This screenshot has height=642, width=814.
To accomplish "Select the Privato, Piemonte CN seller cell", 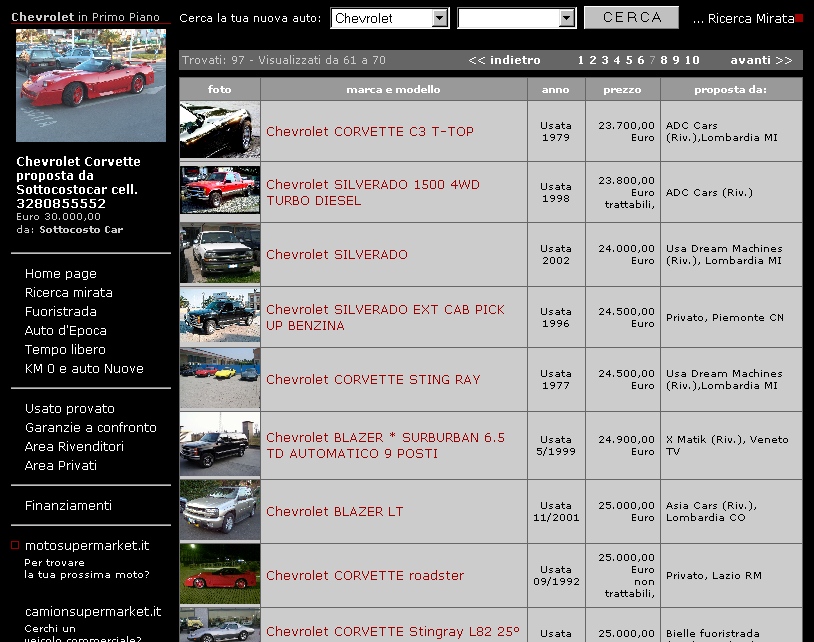I will click(731, 317).
